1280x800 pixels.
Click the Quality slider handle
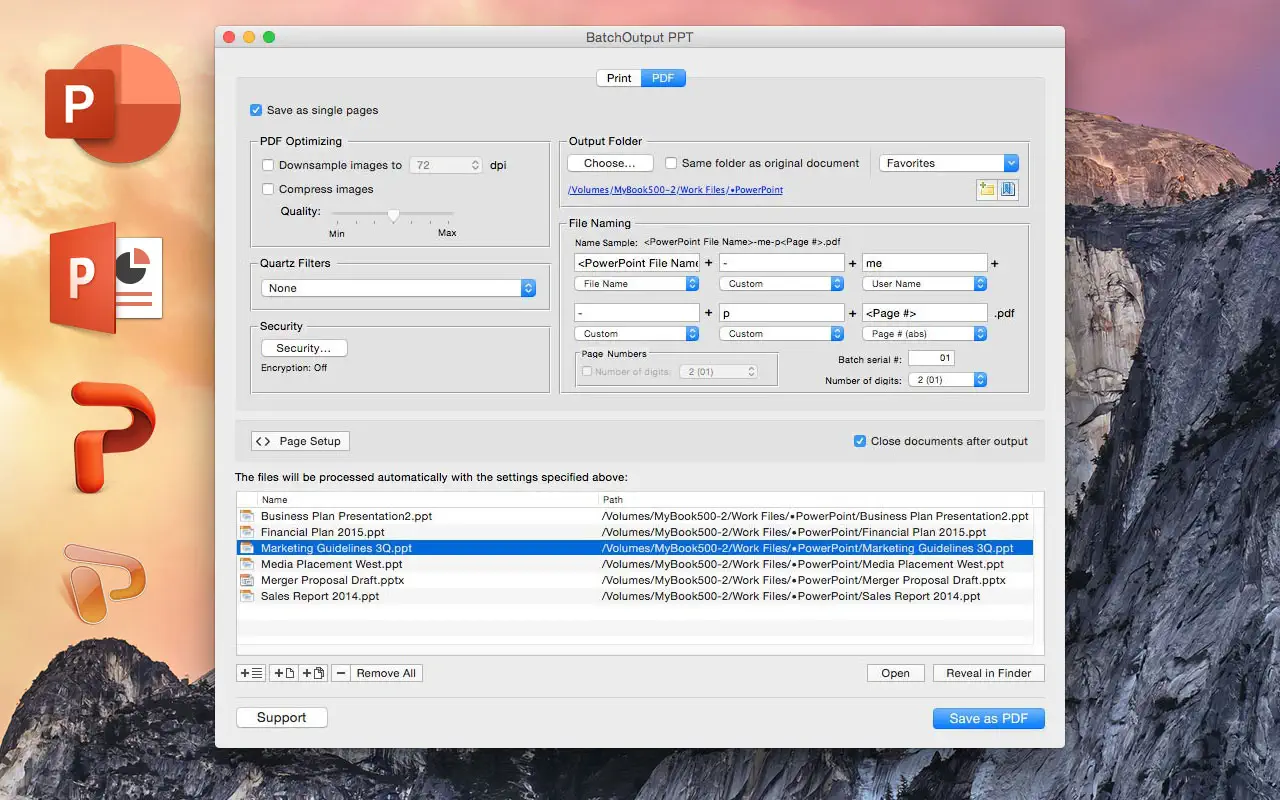click(x=393, y=215)
